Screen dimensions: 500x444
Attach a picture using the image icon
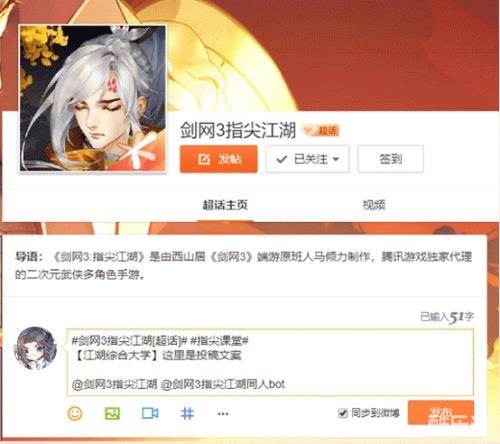pyautogui.click(x=112, y=414)
